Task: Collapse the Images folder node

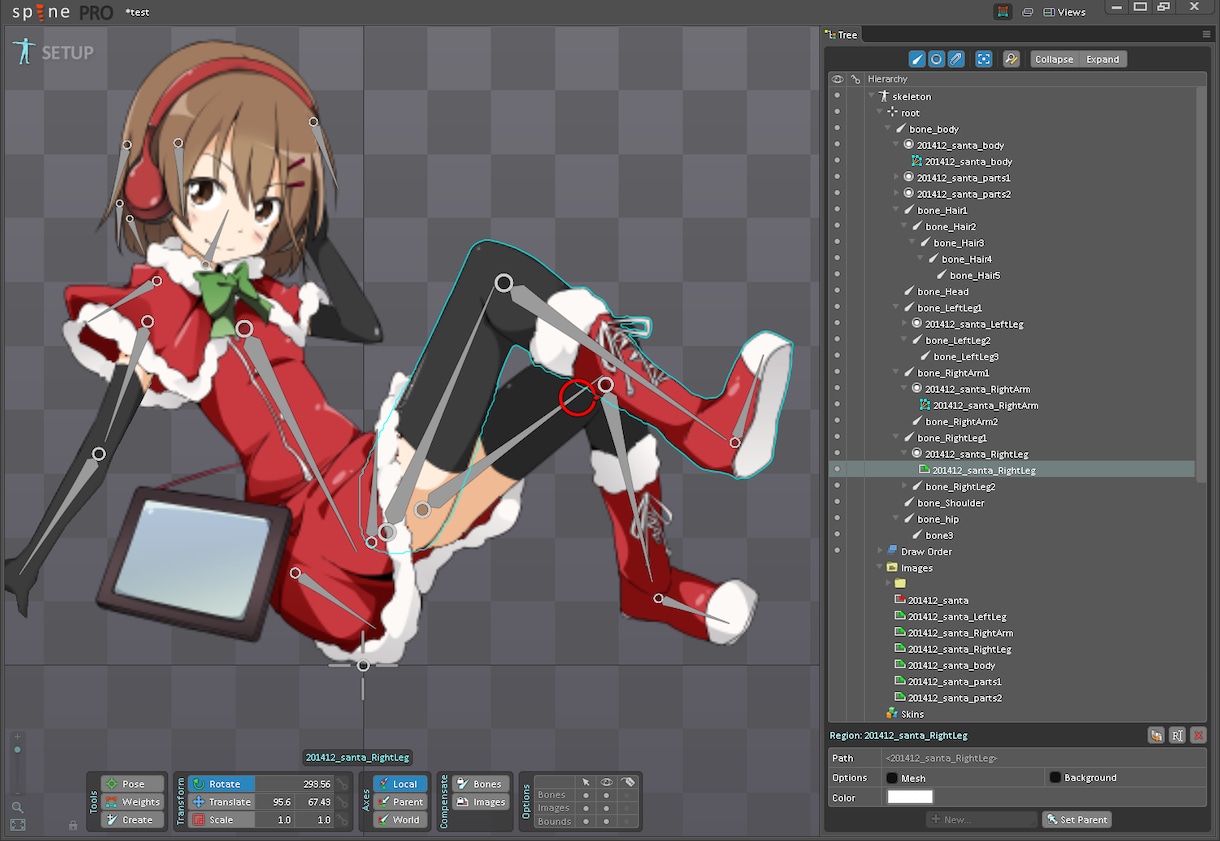Action: 880,568
